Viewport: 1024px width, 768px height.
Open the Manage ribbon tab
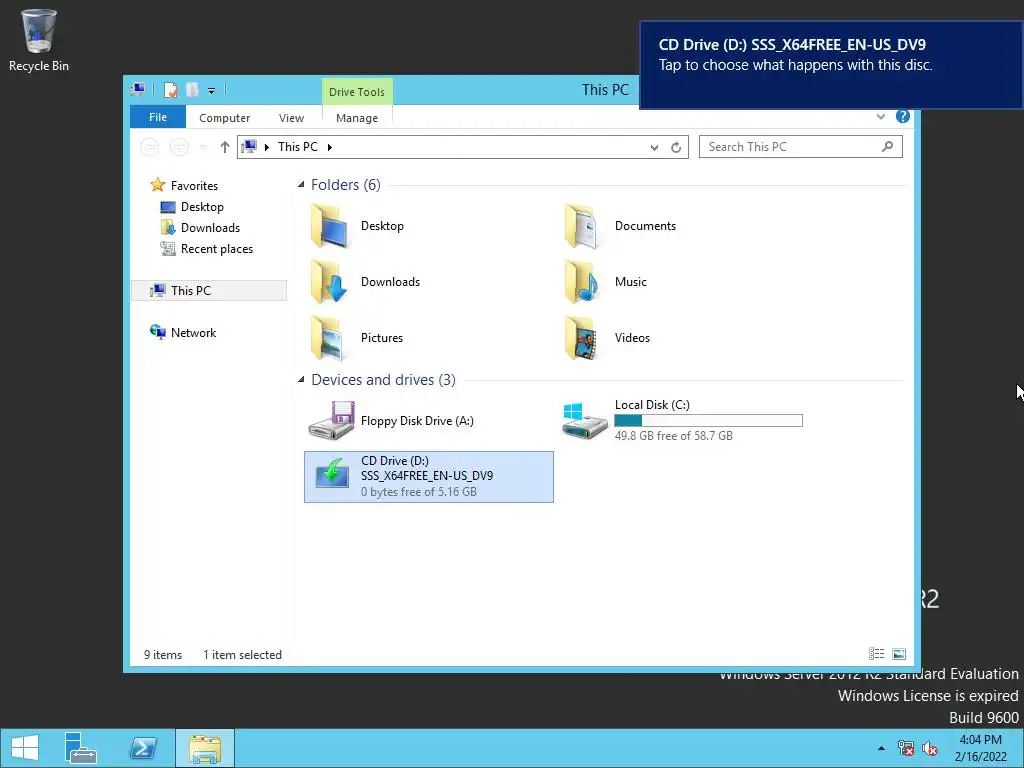357,118
